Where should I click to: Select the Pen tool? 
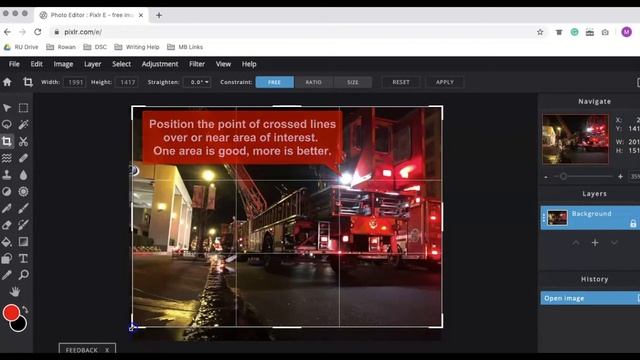(7, 208)
